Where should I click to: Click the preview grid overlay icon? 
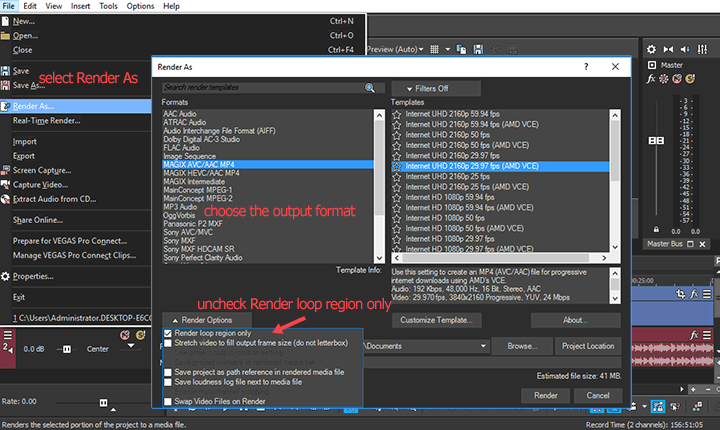[x=434, y=49]
